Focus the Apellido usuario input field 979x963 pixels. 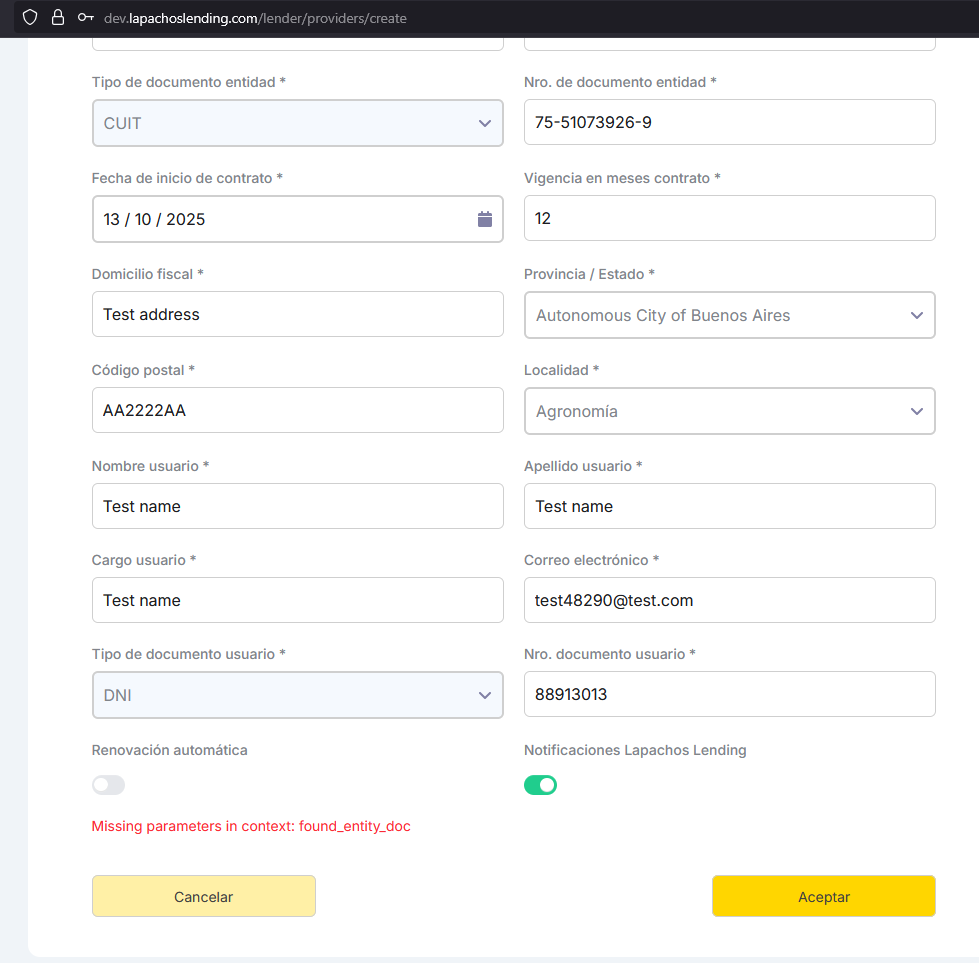pos(729,506)
